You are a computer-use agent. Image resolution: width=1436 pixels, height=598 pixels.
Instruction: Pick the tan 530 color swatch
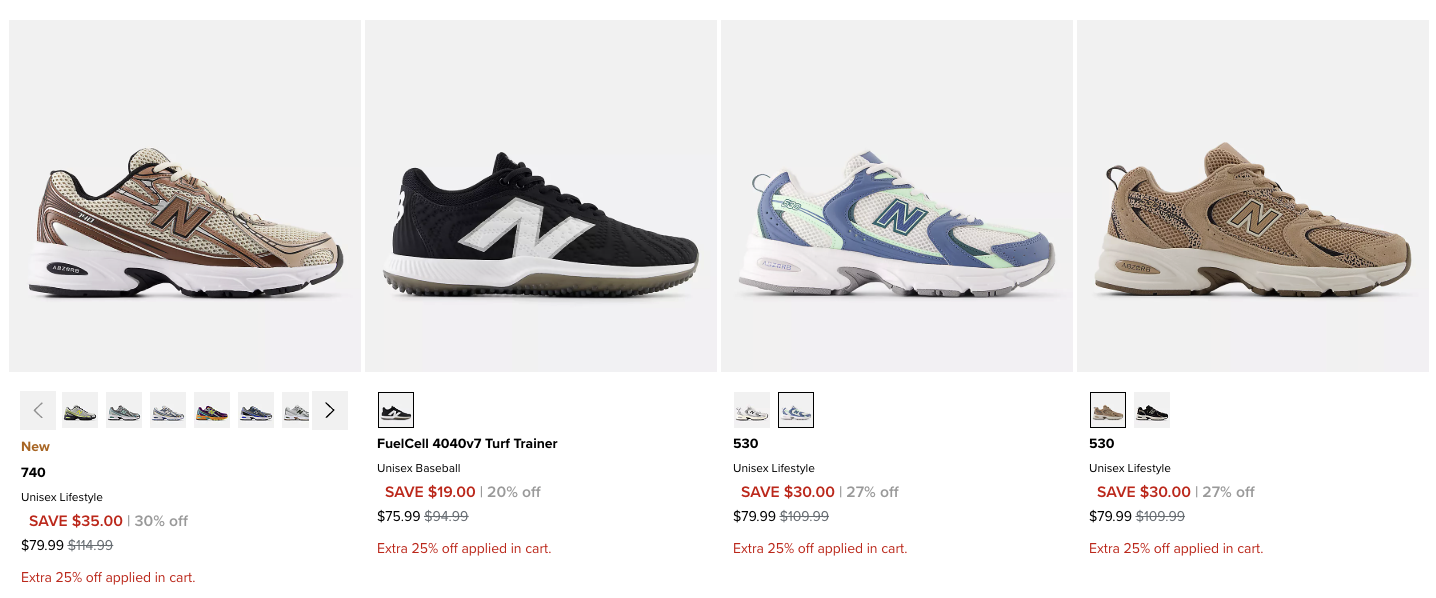coord(1108,410)
